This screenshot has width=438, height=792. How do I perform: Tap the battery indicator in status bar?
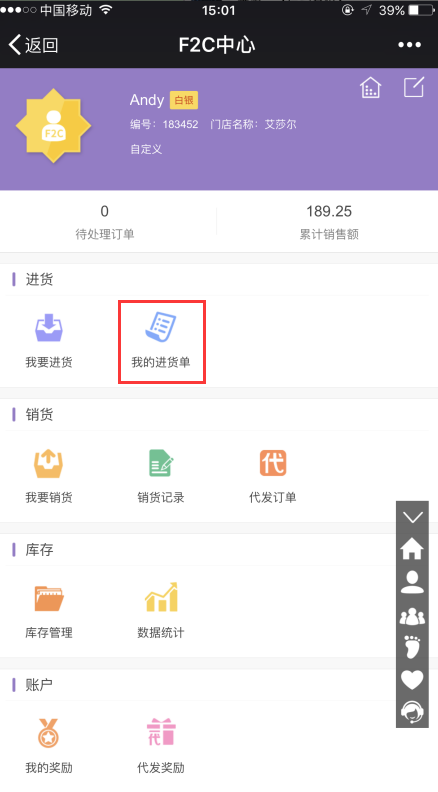click(421, 10)
